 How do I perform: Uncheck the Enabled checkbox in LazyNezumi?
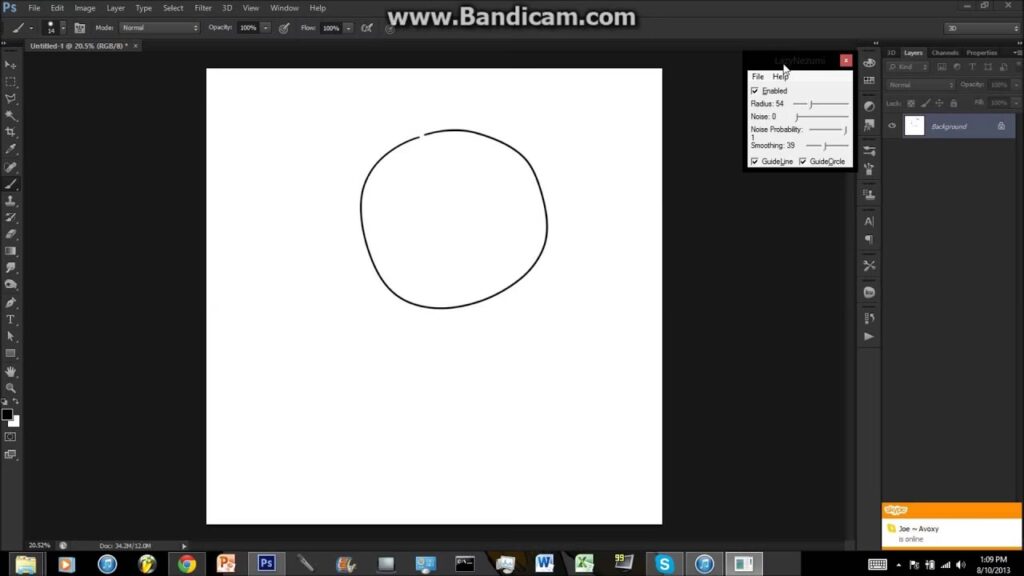(755, 91)
